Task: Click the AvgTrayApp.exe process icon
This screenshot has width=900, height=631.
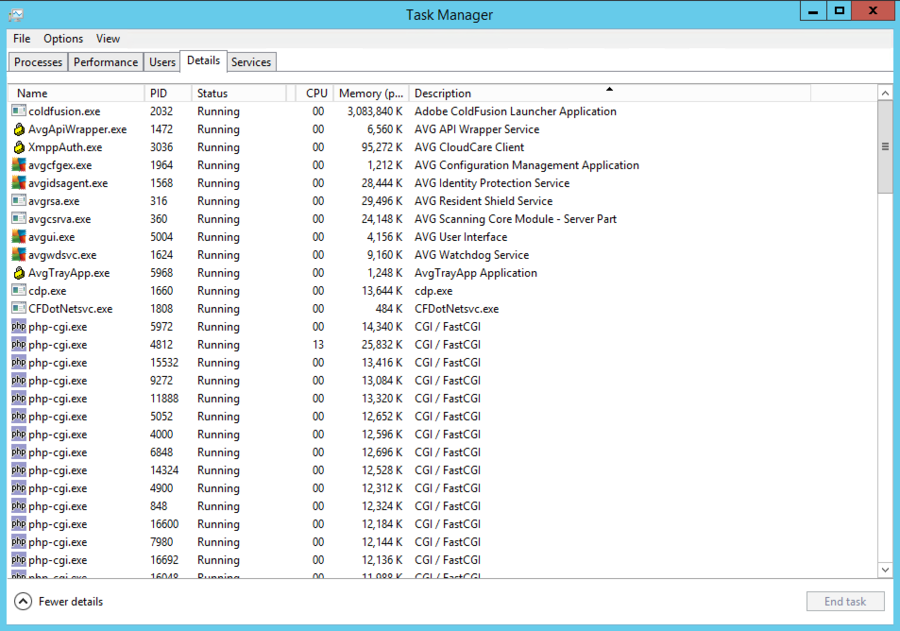Action: pos(18,273)
